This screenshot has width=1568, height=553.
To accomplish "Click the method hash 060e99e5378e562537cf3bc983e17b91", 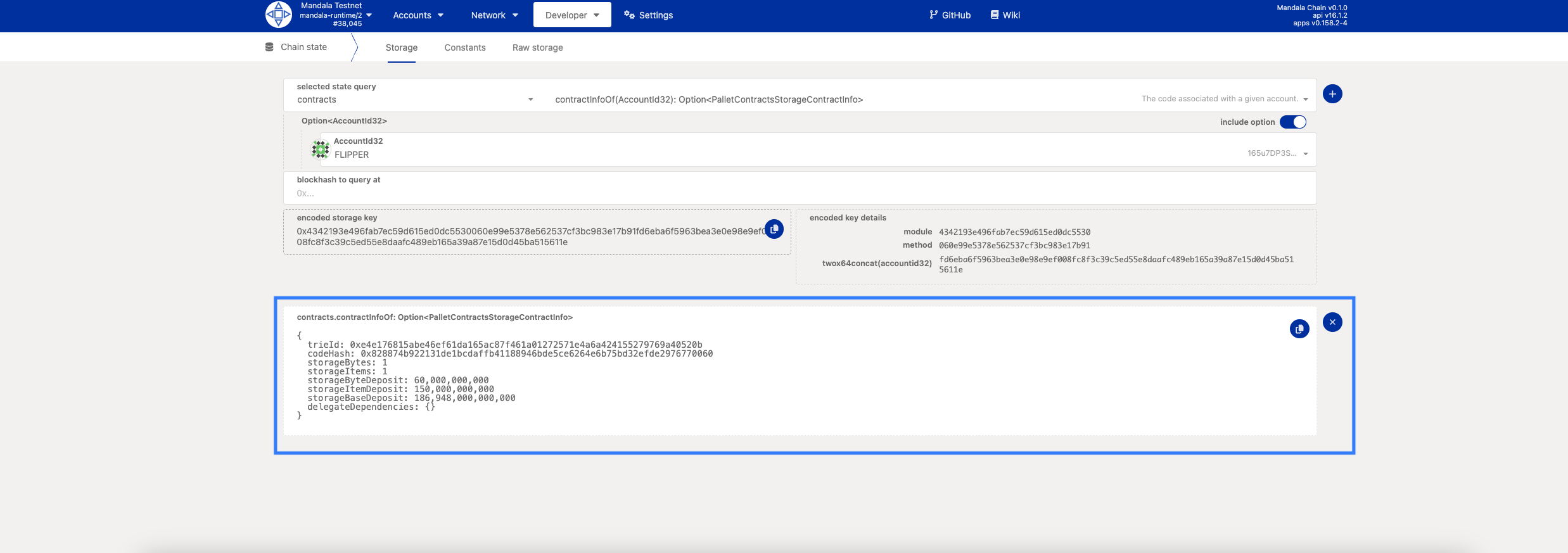I will [x=1014, y=245].
